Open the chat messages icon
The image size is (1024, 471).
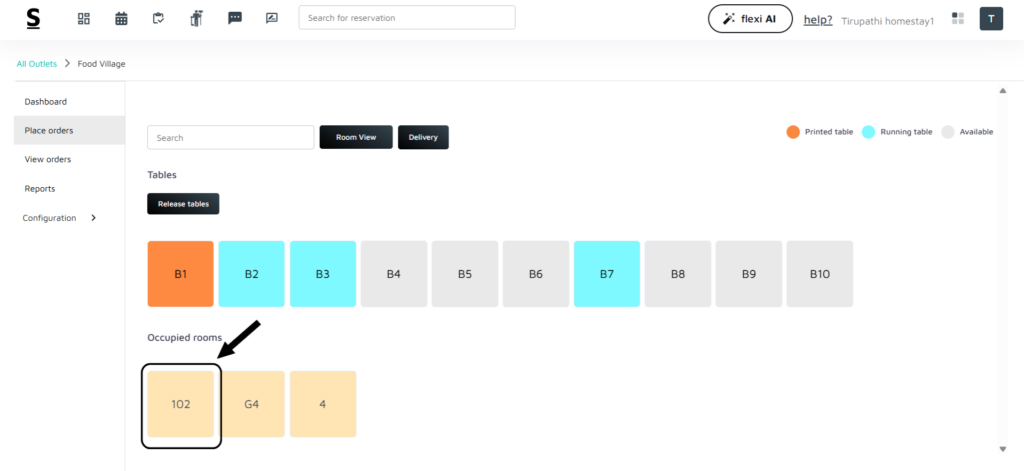pos(235,18)
